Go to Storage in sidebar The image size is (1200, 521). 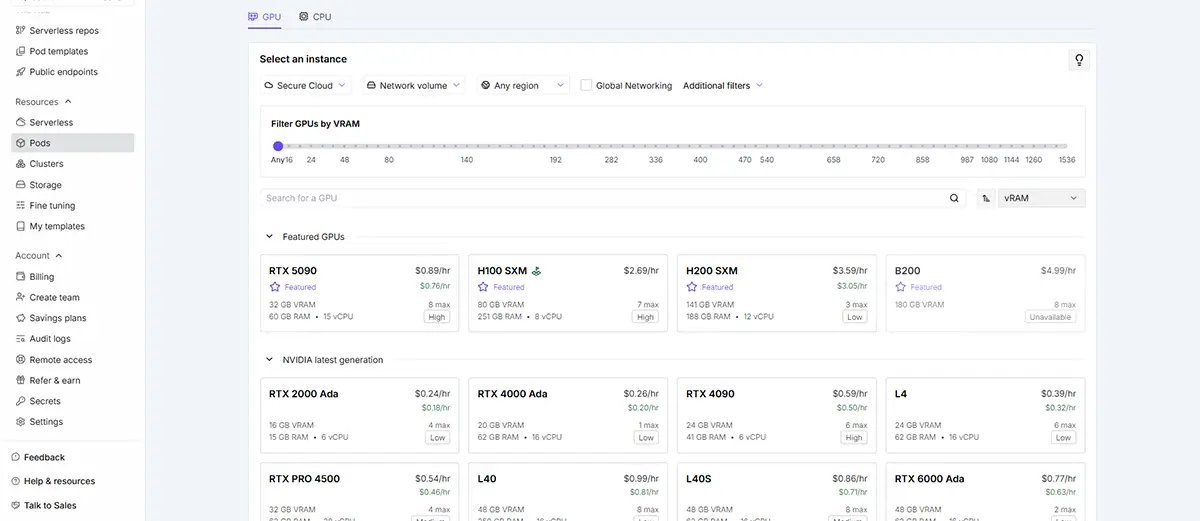pos(45,185)
